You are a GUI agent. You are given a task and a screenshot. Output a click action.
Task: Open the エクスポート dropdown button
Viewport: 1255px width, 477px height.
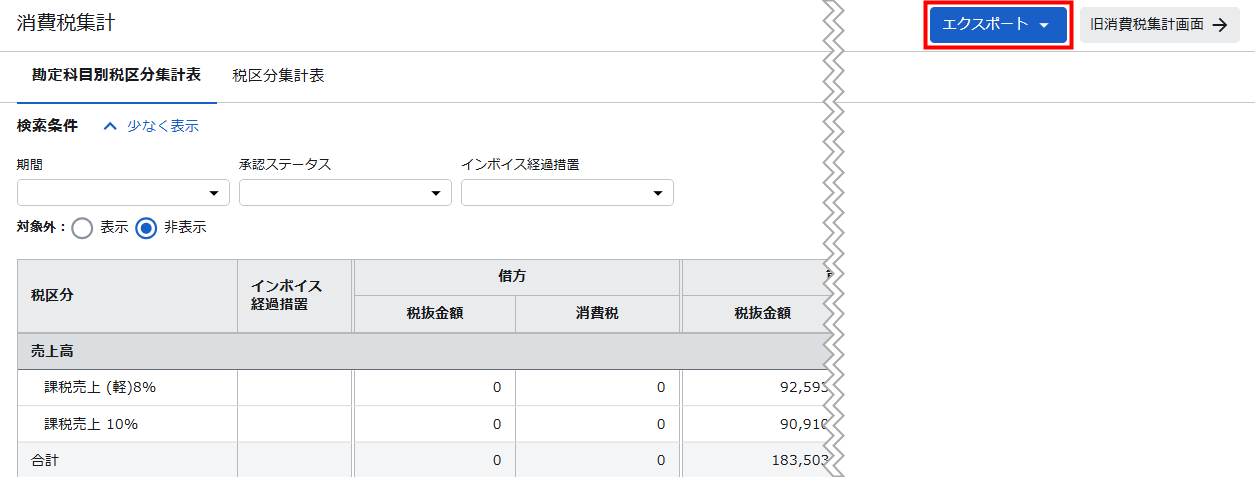coord(996,25)
